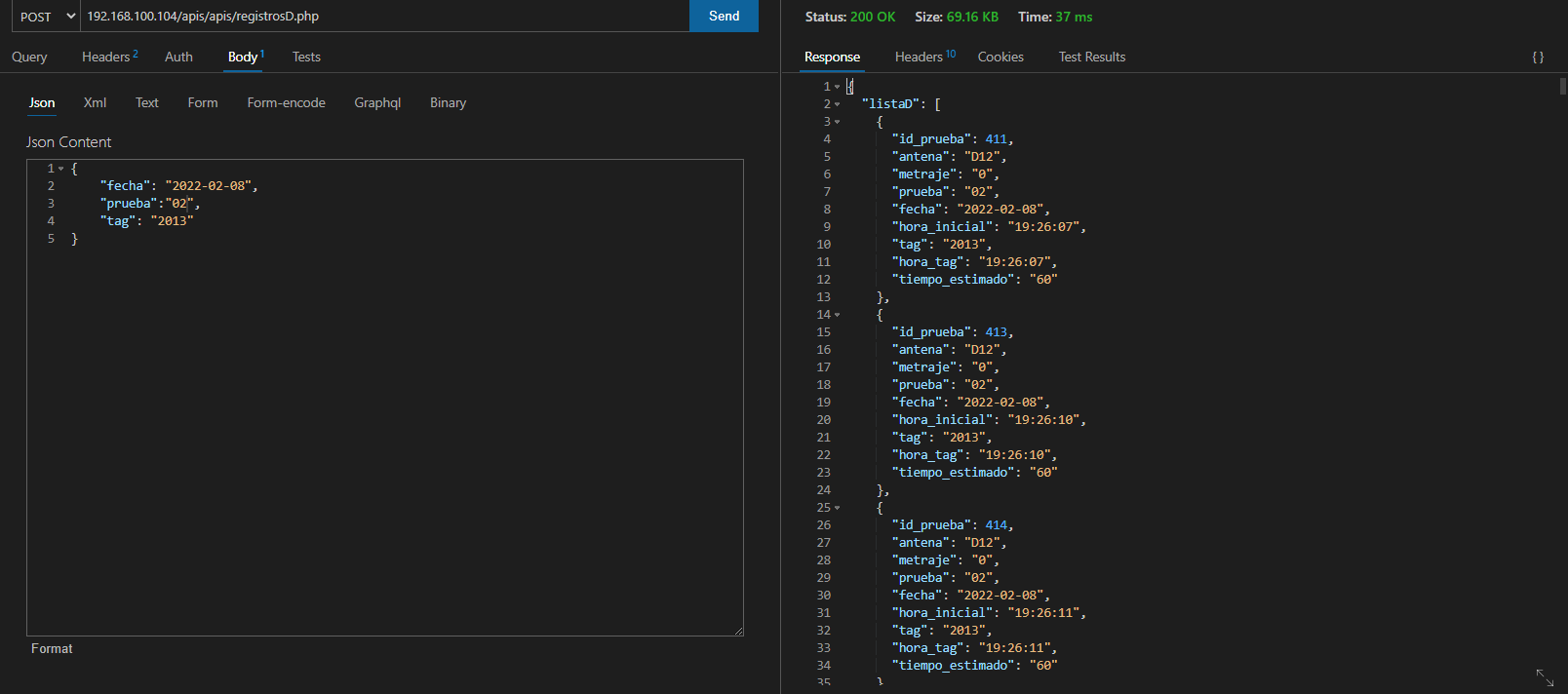Select the Json body type
1568x694 pixels.
tap(42, 102)
